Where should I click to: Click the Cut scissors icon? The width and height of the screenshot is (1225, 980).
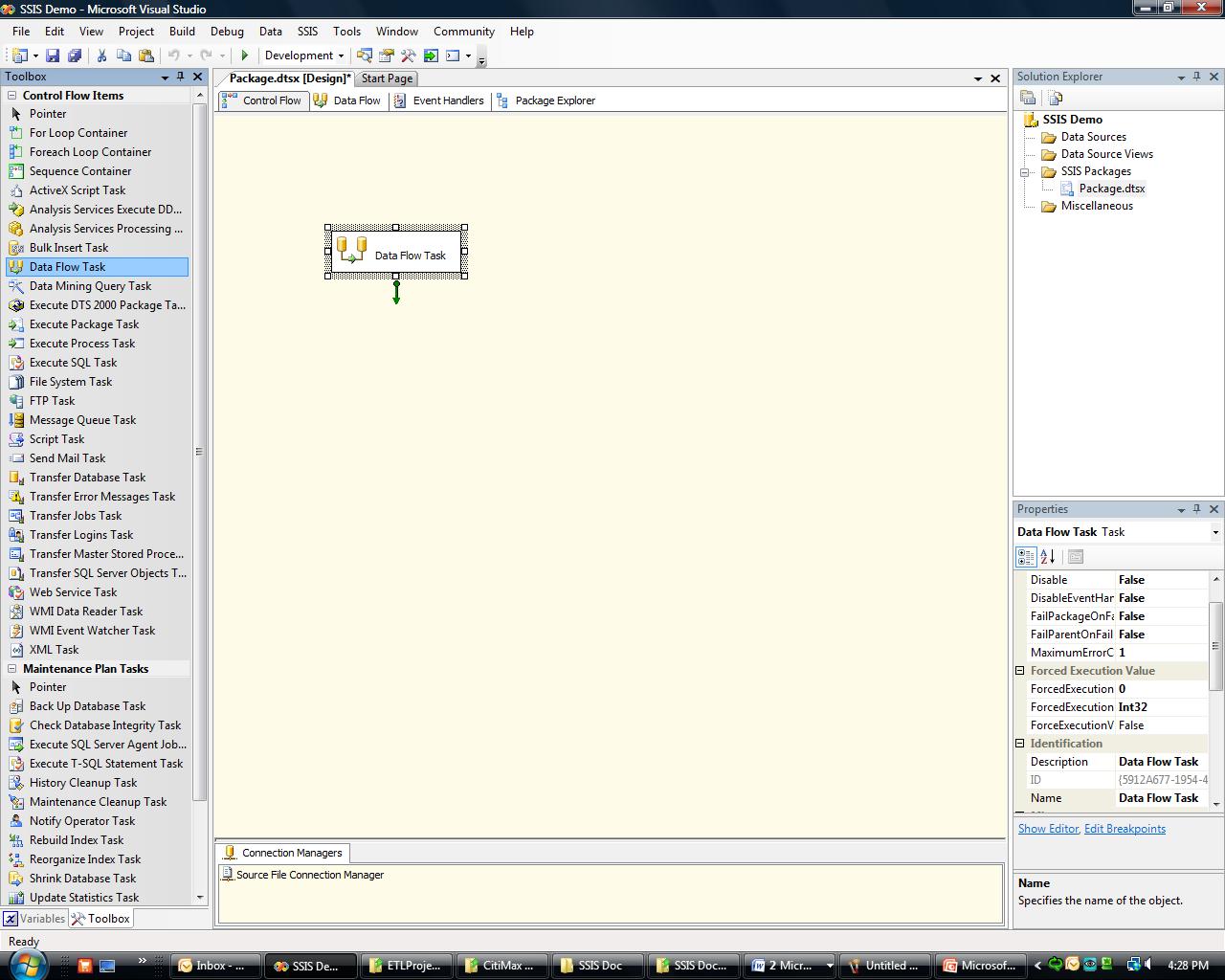tap(101, 56)
